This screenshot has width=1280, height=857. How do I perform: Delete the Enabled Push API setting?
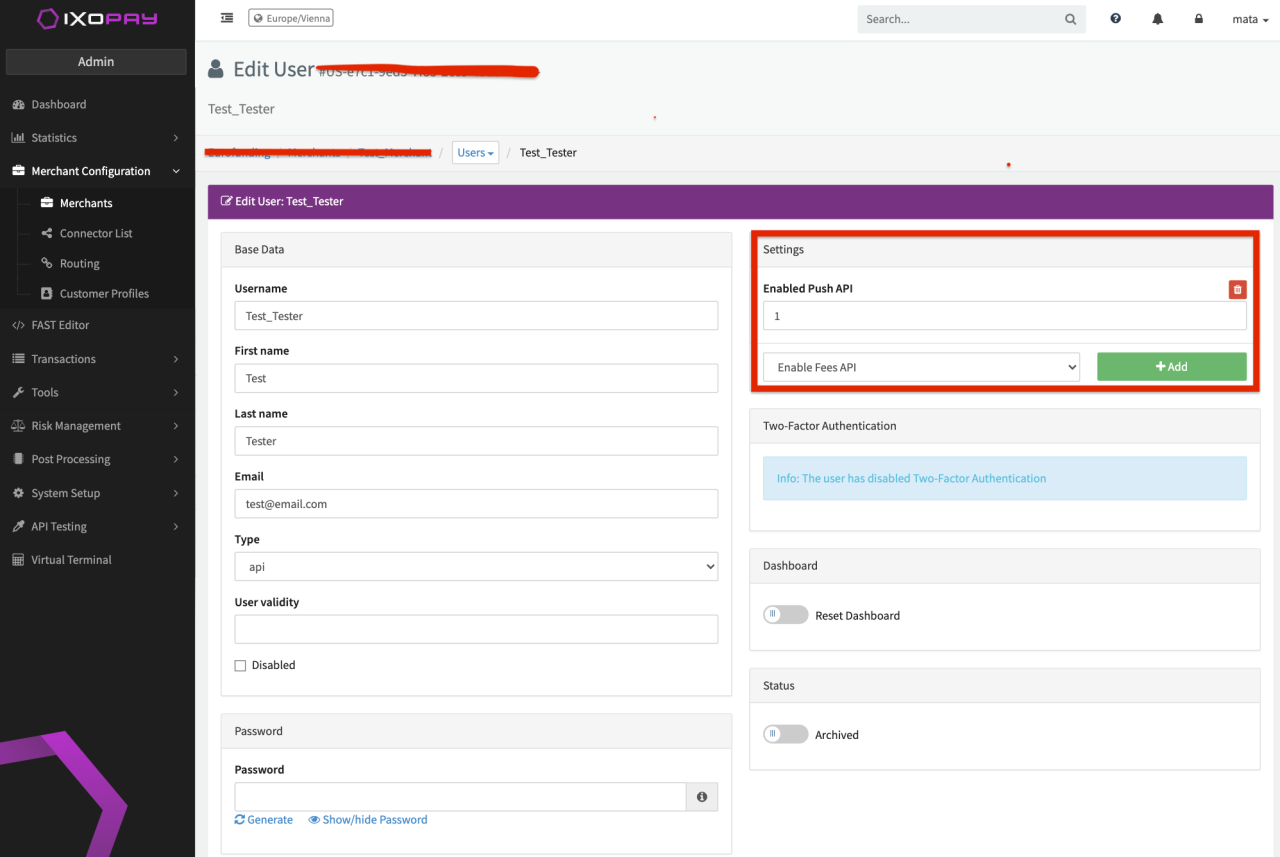1237,289
